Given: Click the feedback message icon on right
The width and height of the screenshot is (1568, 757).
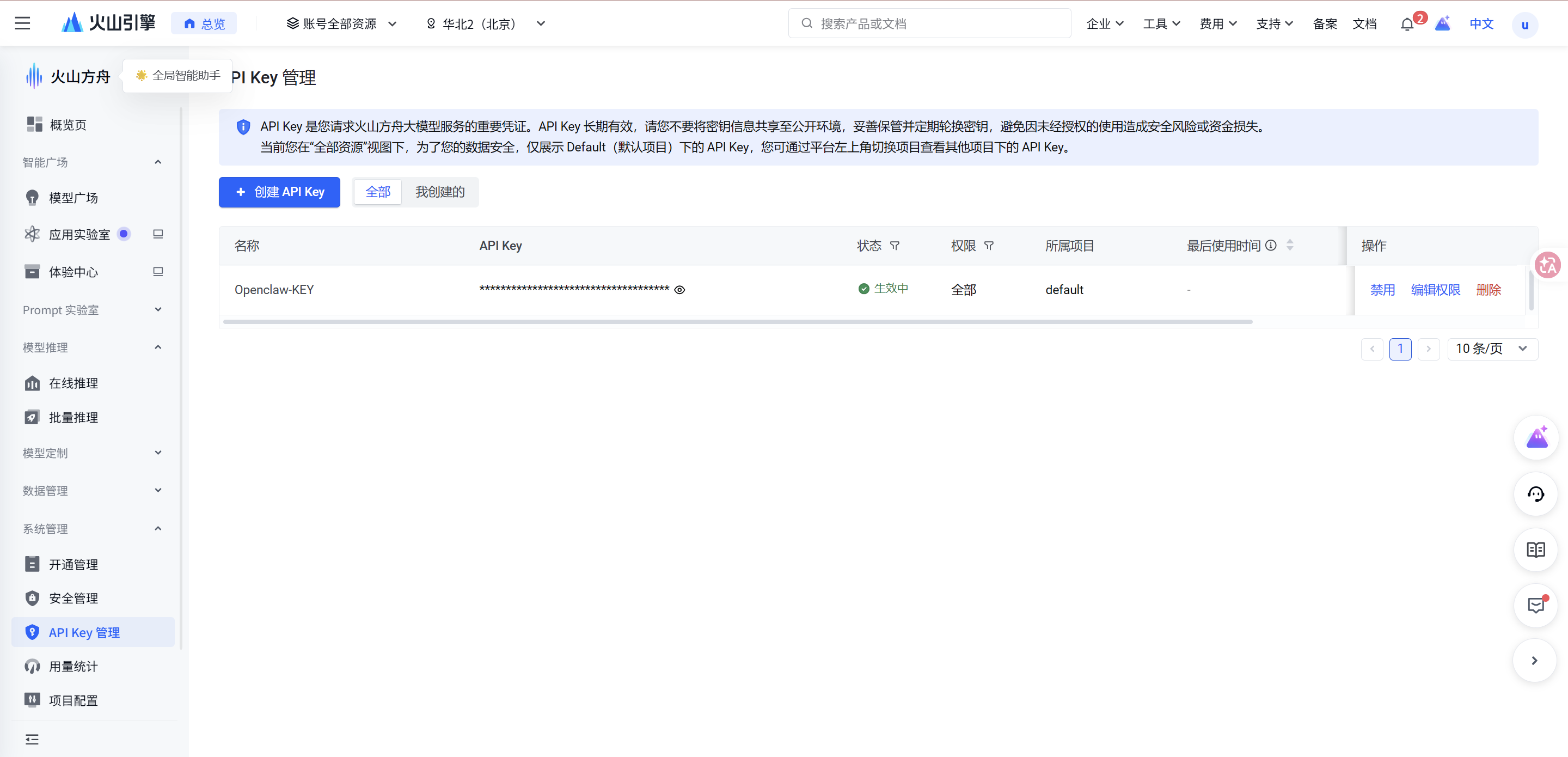Looking at the screenshot, I should pos(1535,606).
